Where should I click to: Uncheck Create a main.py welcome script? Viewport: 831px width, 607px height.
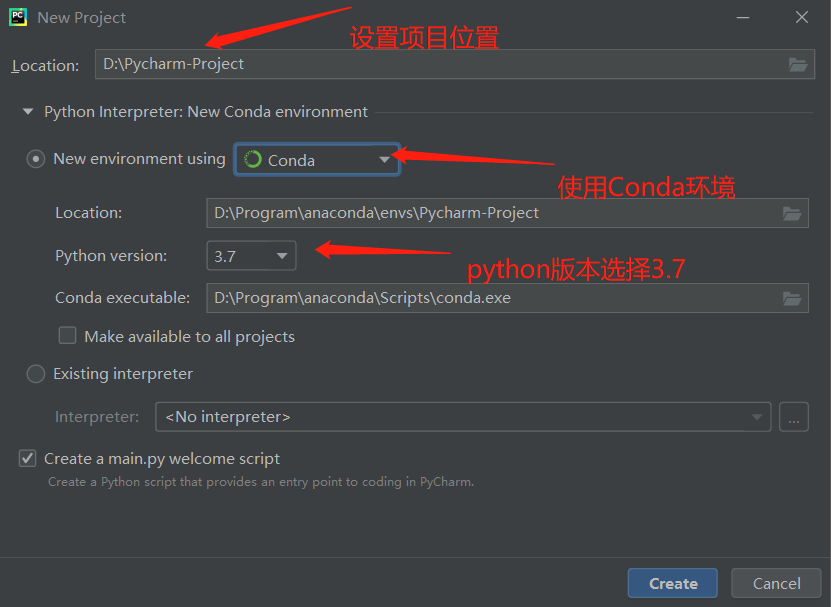coord(28,458)
